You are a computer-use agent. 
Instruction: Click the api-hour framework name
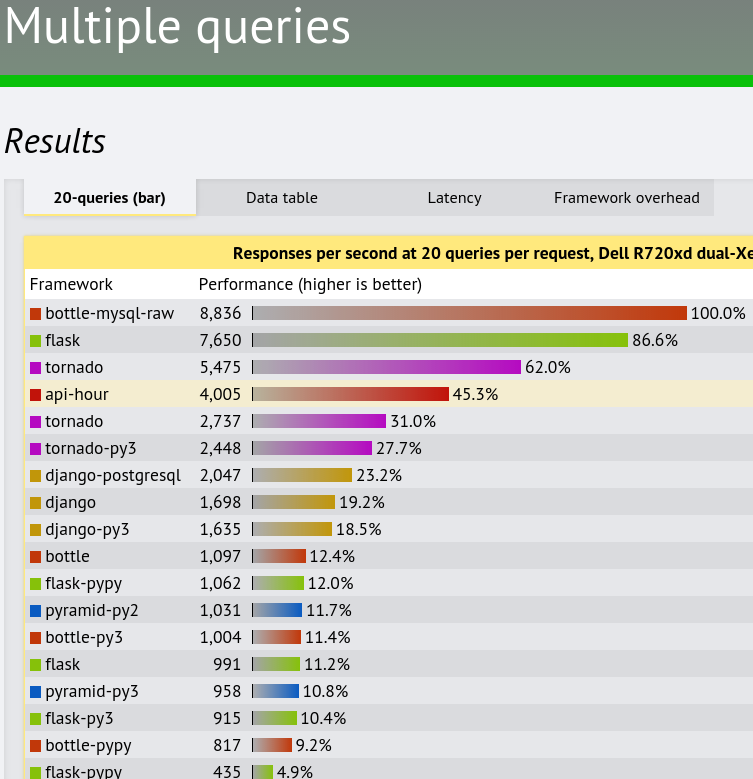77,394
